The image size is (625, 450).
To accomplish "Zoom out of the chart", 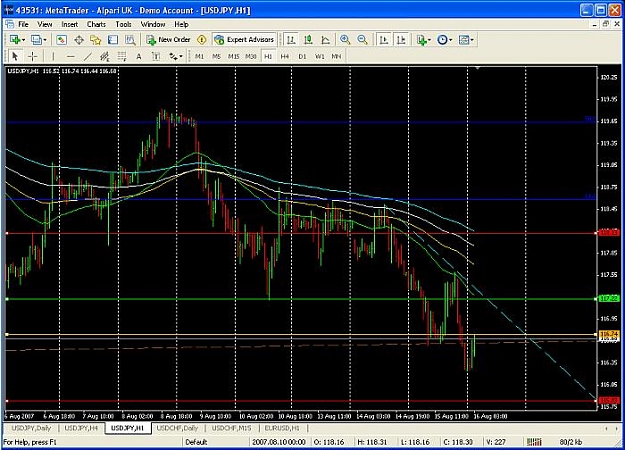I will coord(362,40).
